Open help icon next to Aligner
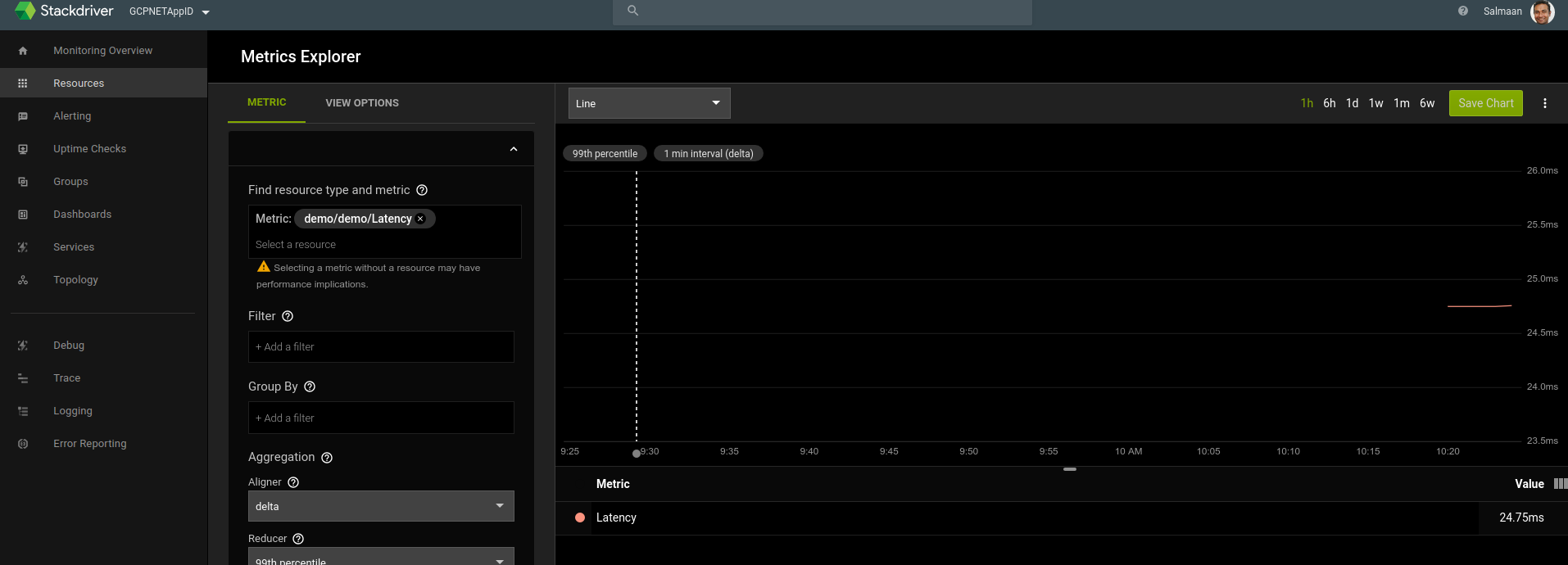This screenshot has width=1568, height=565. click(293, 482)
